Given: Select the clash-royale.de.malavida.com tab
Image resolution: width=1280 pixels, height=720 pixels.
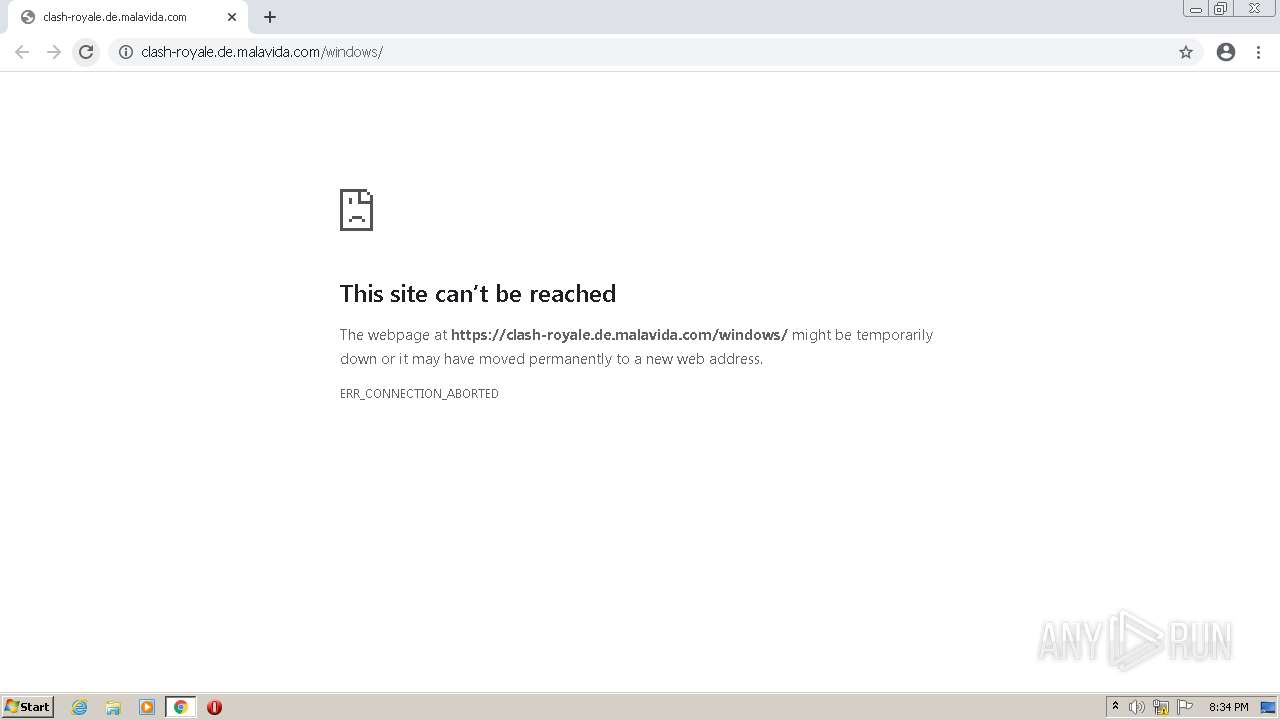Looking at the screenshot, I should tap(128, 17).
